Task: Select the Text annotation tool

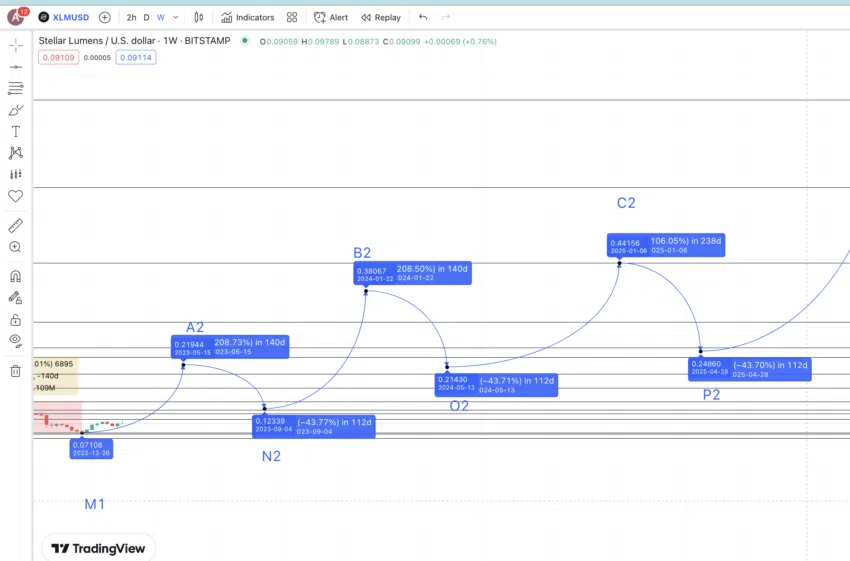Action: click(15, 132)
